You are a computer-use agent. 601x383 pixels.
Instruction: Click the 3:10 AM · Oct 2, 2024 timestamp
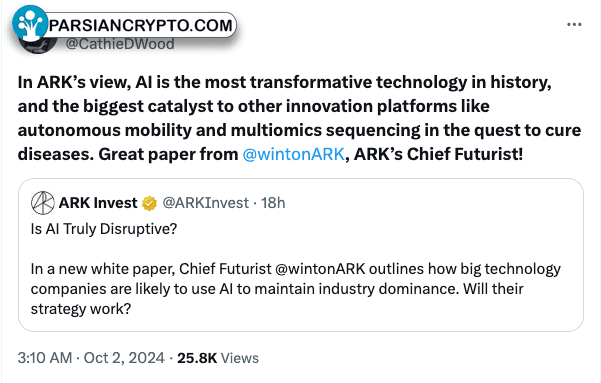point(91,358)
